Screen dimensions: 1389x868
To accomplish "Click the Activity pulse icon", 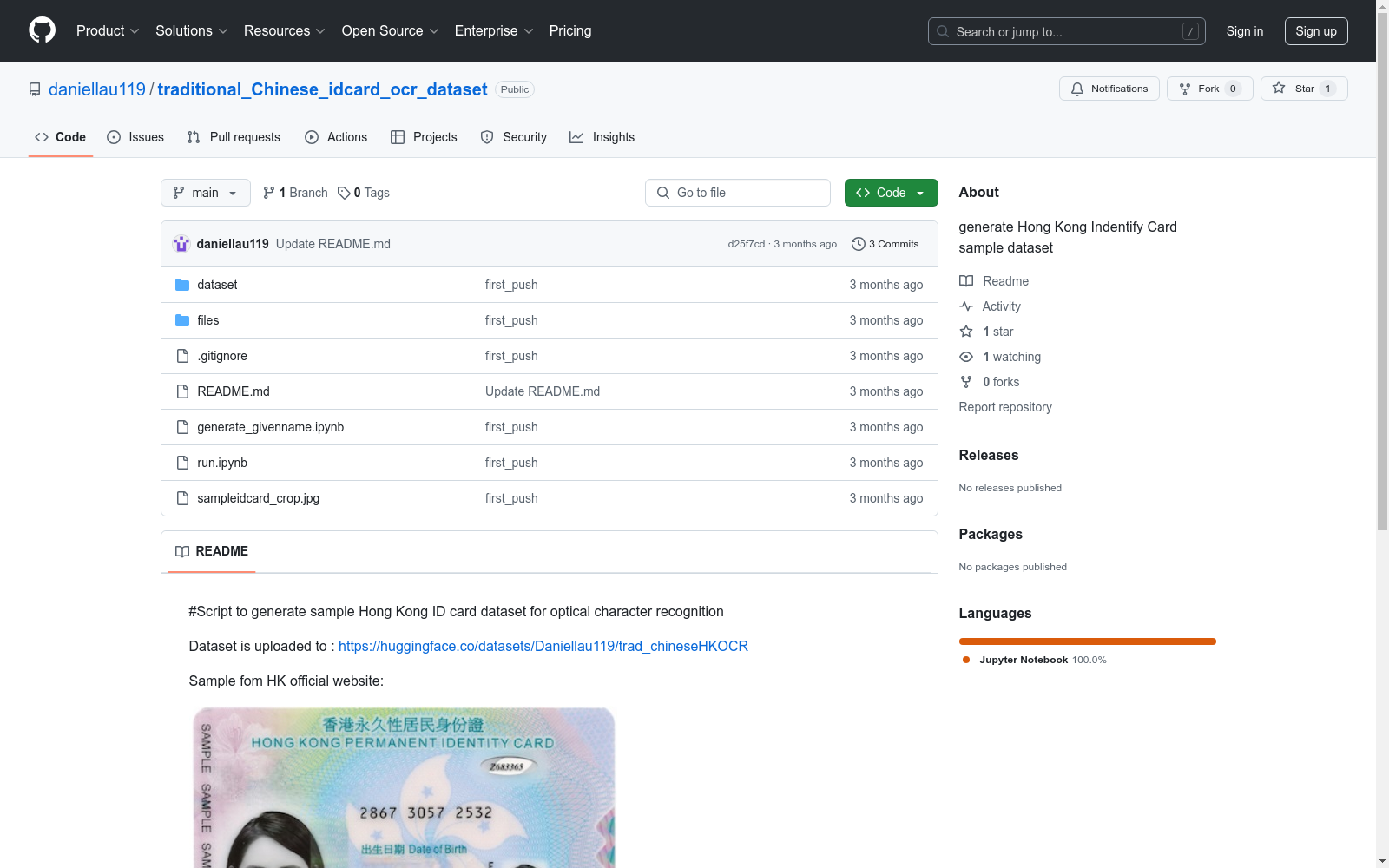I will pyautogui.click(x=966, y=306).
